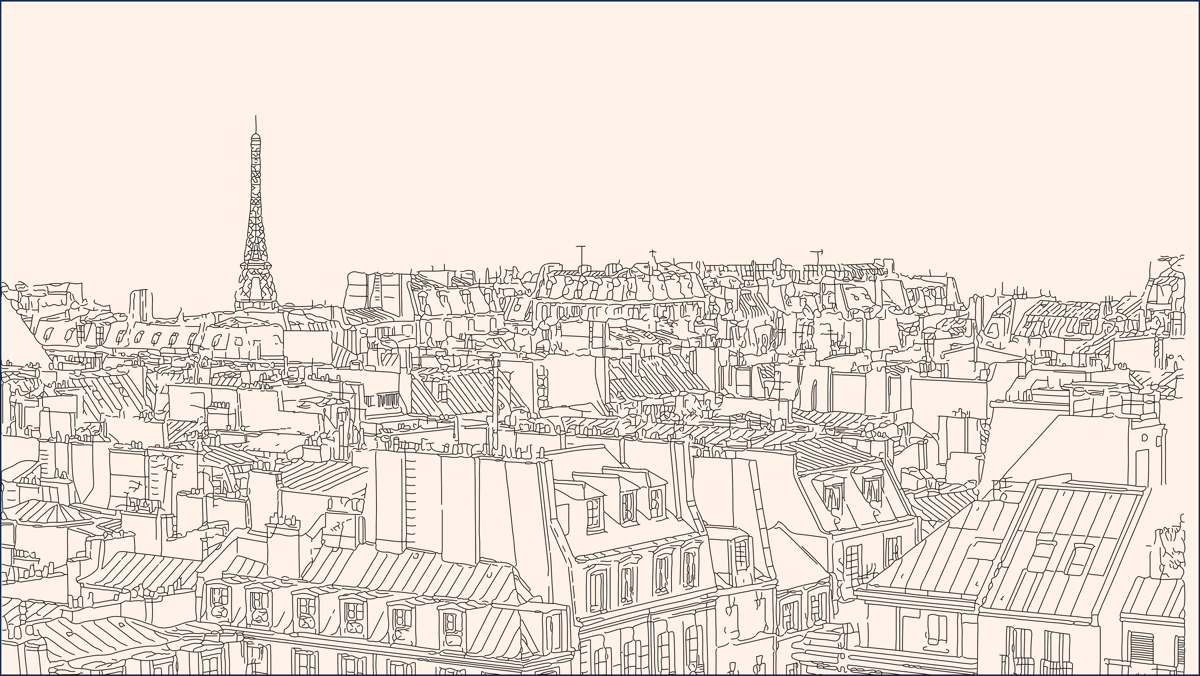The height and width of the screenshot is (676, 1200).
Task: Click the leftmost dormer window in the bottom-left row
Action: point(218,602)
